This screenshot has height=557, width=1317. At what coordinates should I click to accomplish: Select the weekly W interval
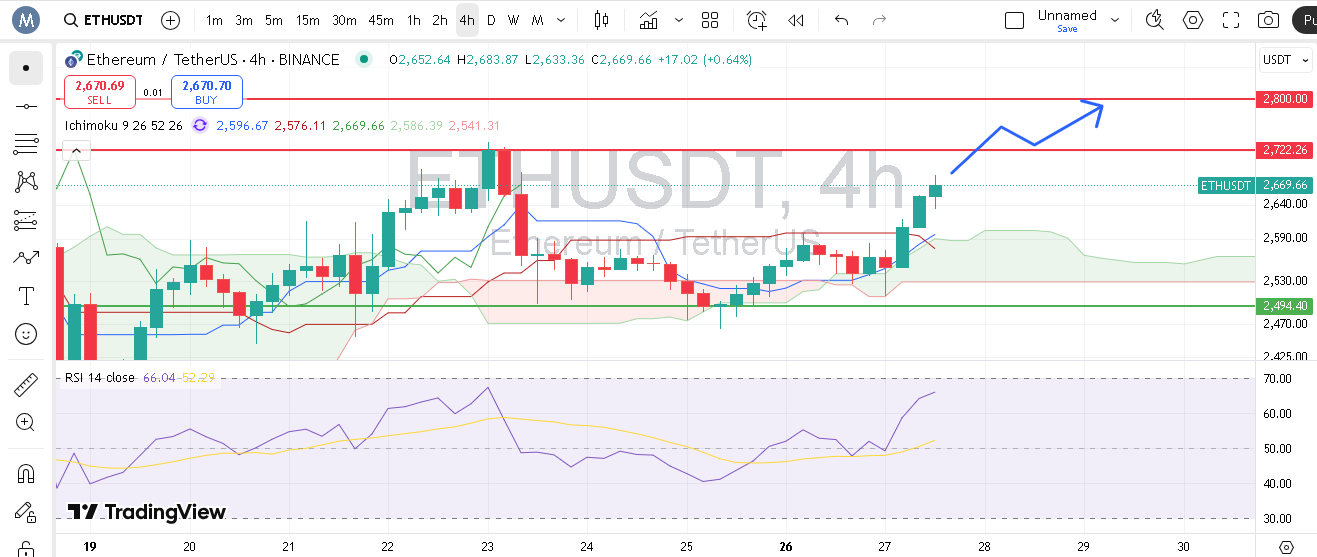(x=513, y=20)
